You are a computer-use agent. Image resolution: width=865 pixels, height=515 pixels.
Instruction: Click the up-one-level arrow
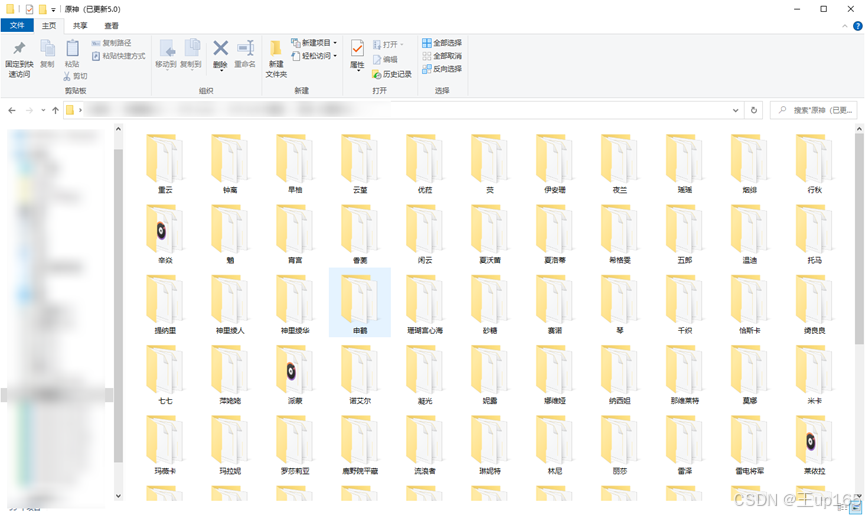click(x=55, y=110)
